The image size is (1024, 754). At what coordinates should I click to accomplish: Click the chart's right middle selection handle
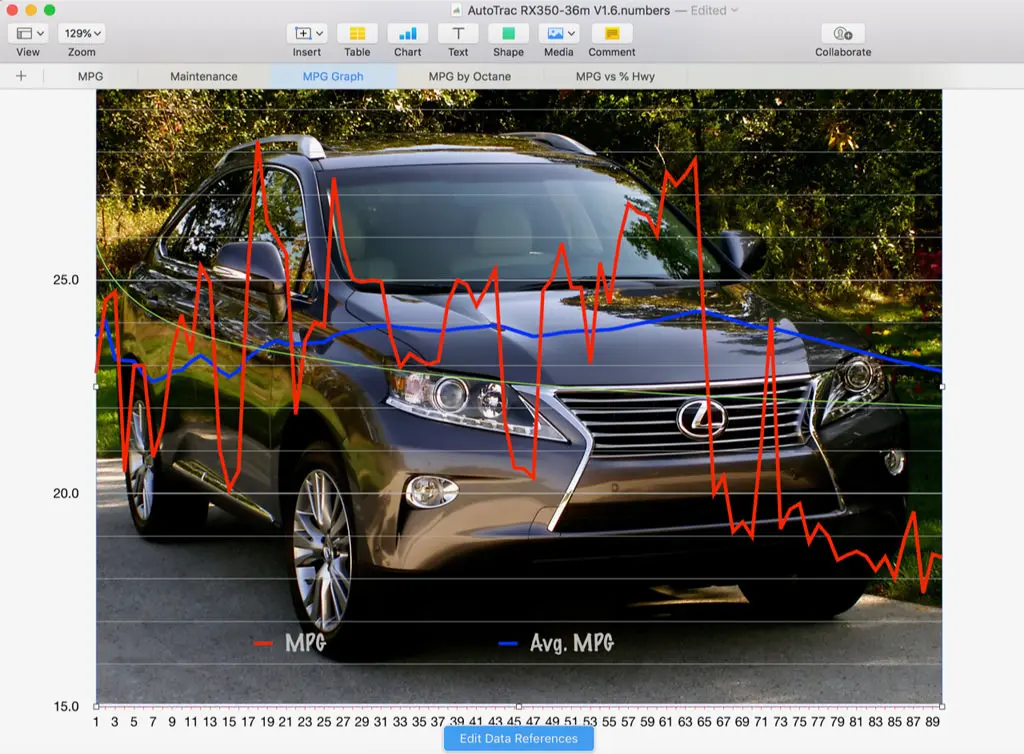(x=942, y=387)
